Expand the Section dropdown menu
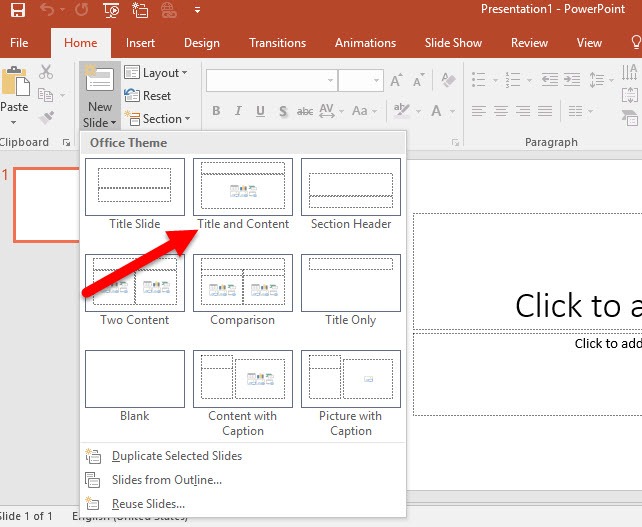The height and width of the screenshot is (527, 642). (x=158, y=119)
